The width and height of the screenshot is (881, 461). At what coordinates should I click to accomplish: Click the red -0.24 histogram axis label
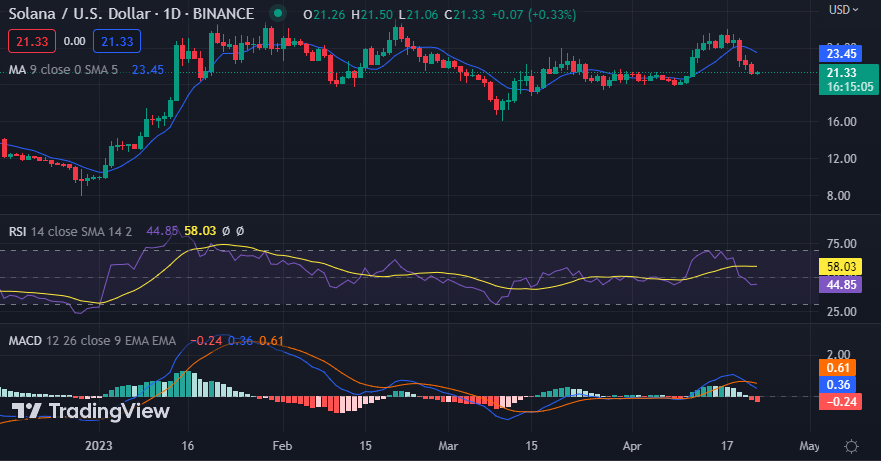pyautogui.click(x=841, y=401)
